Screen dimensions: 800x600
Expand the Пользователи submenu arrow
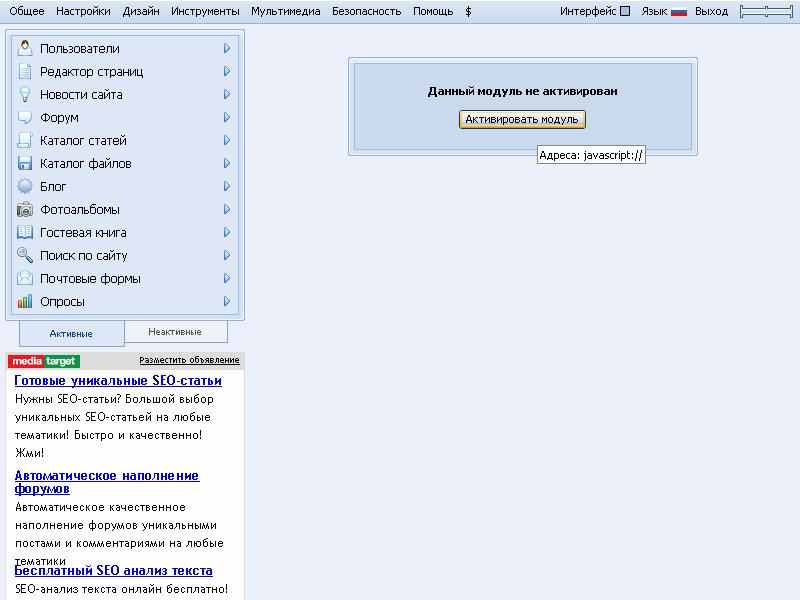227,48
